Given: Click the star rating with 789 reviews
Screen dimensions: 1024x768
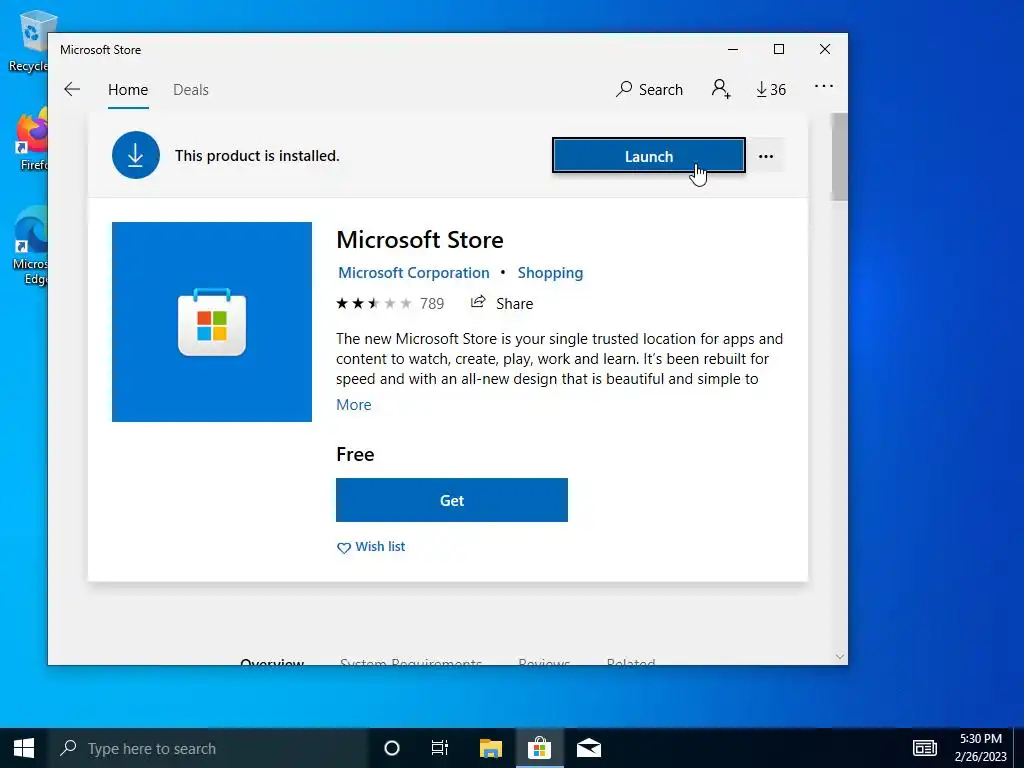Looking at the screenshot, I should click(x=390, y=304).
